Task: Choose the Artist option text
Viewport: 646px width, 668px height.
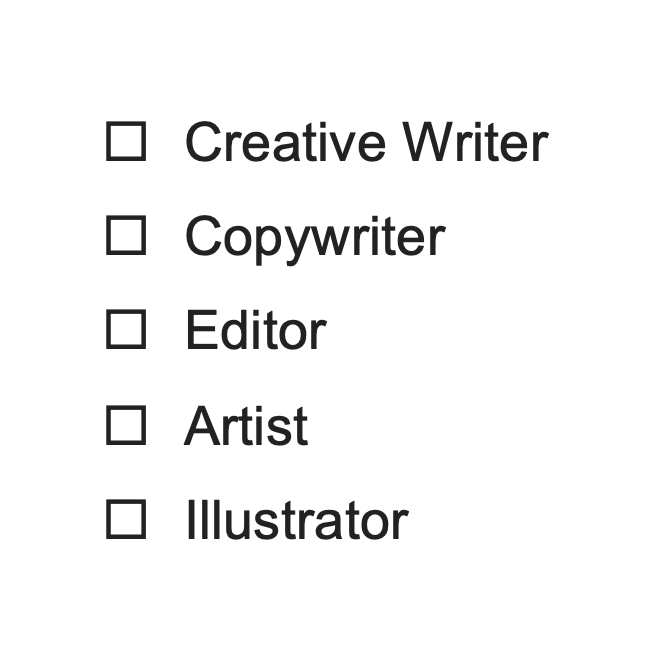Action: [x=246, y=426]
